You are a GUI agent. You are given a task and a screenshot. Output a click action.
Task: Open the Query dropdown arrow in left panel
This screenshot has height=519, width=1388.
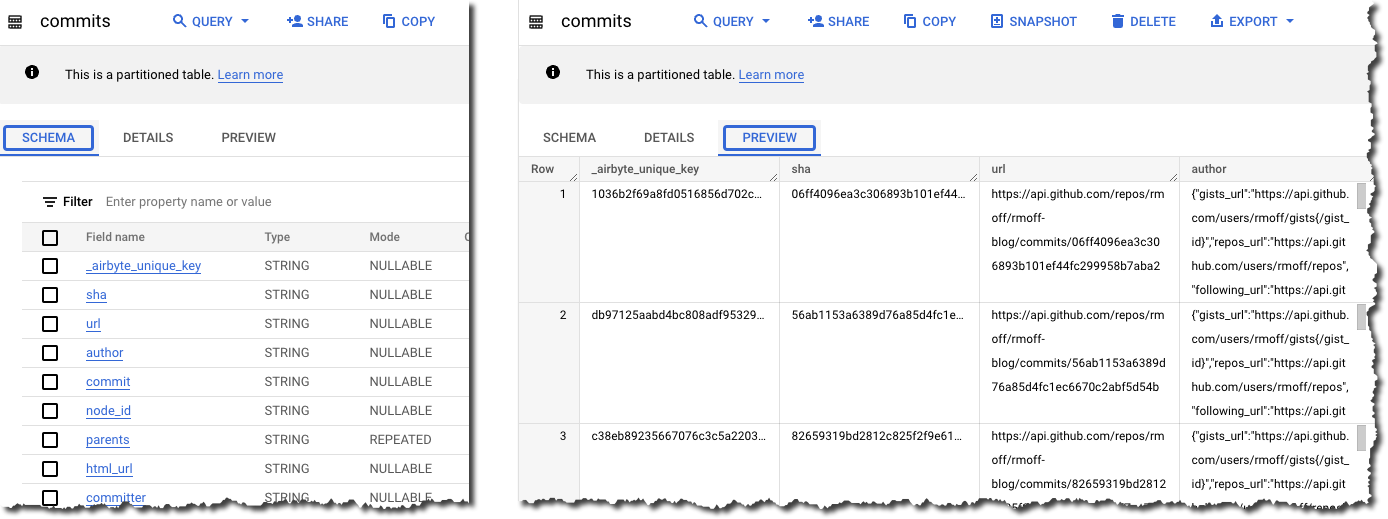tap(245, 21)
